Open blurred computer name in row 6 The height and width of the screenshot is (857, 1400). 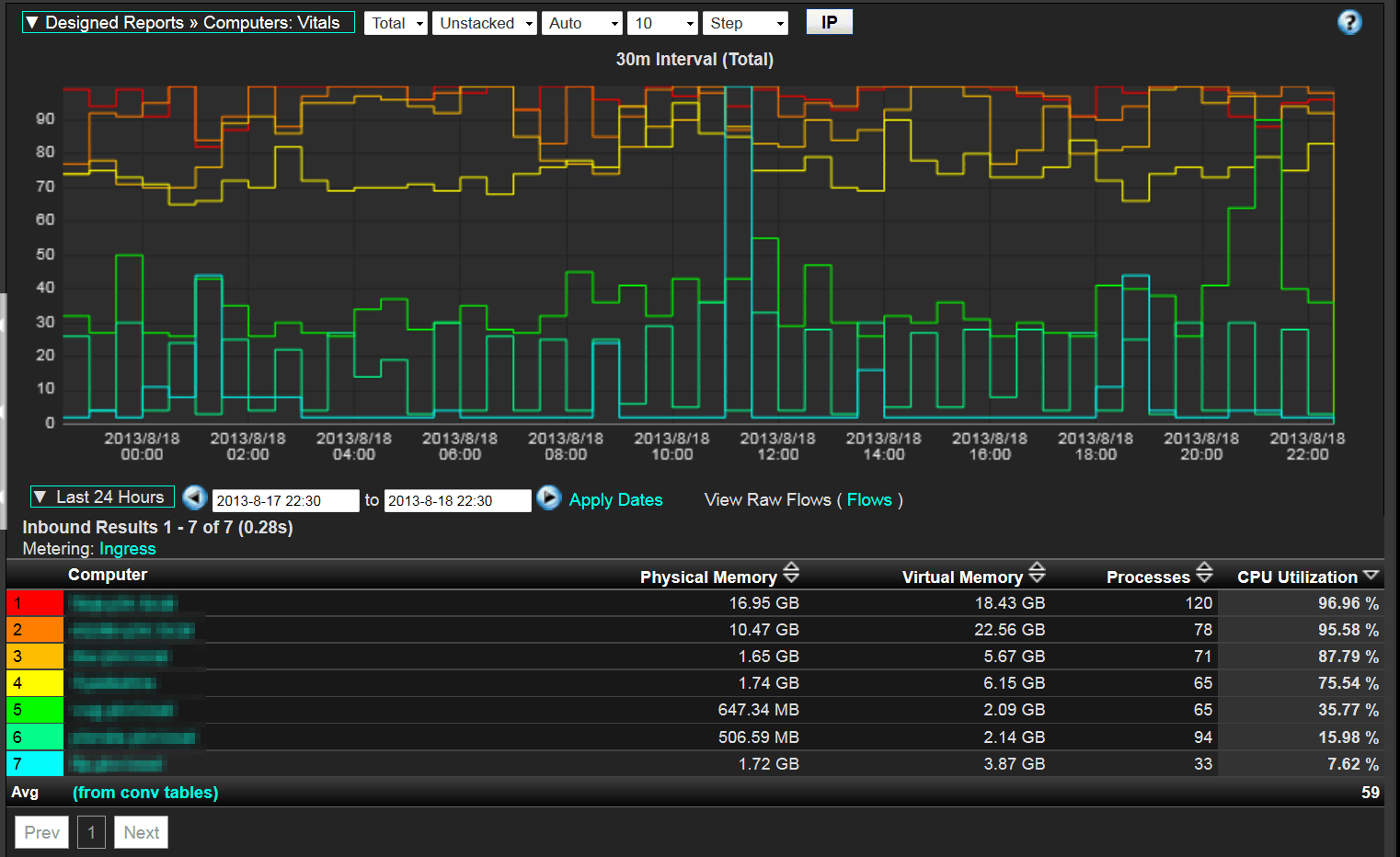click(133, 737)
